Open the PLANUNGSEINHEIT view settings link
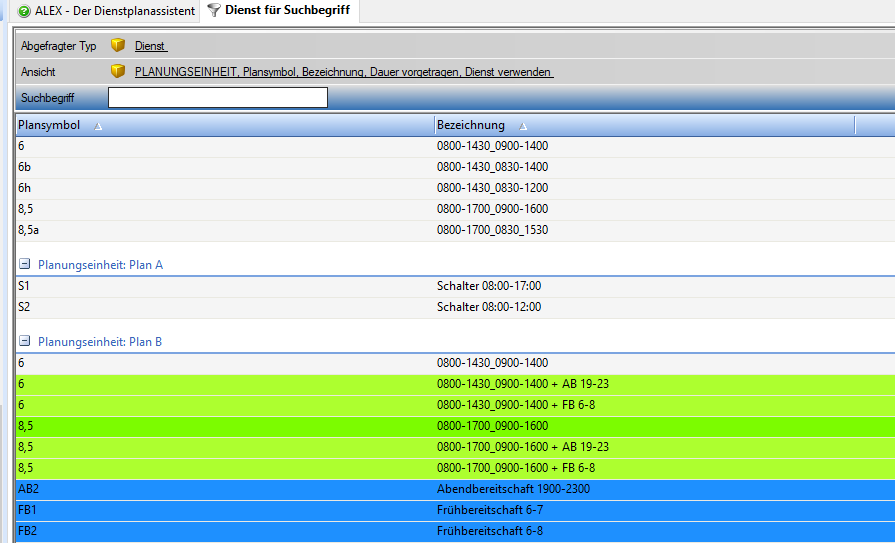This screenshot has height=543, width=895. 343,72
